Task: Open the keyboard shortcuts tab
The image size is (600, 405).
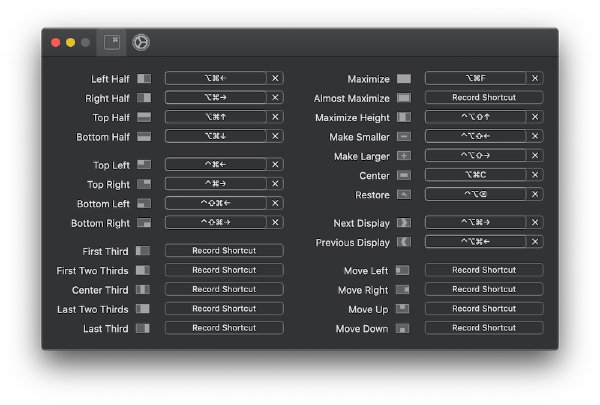Action: pos(111,42)
